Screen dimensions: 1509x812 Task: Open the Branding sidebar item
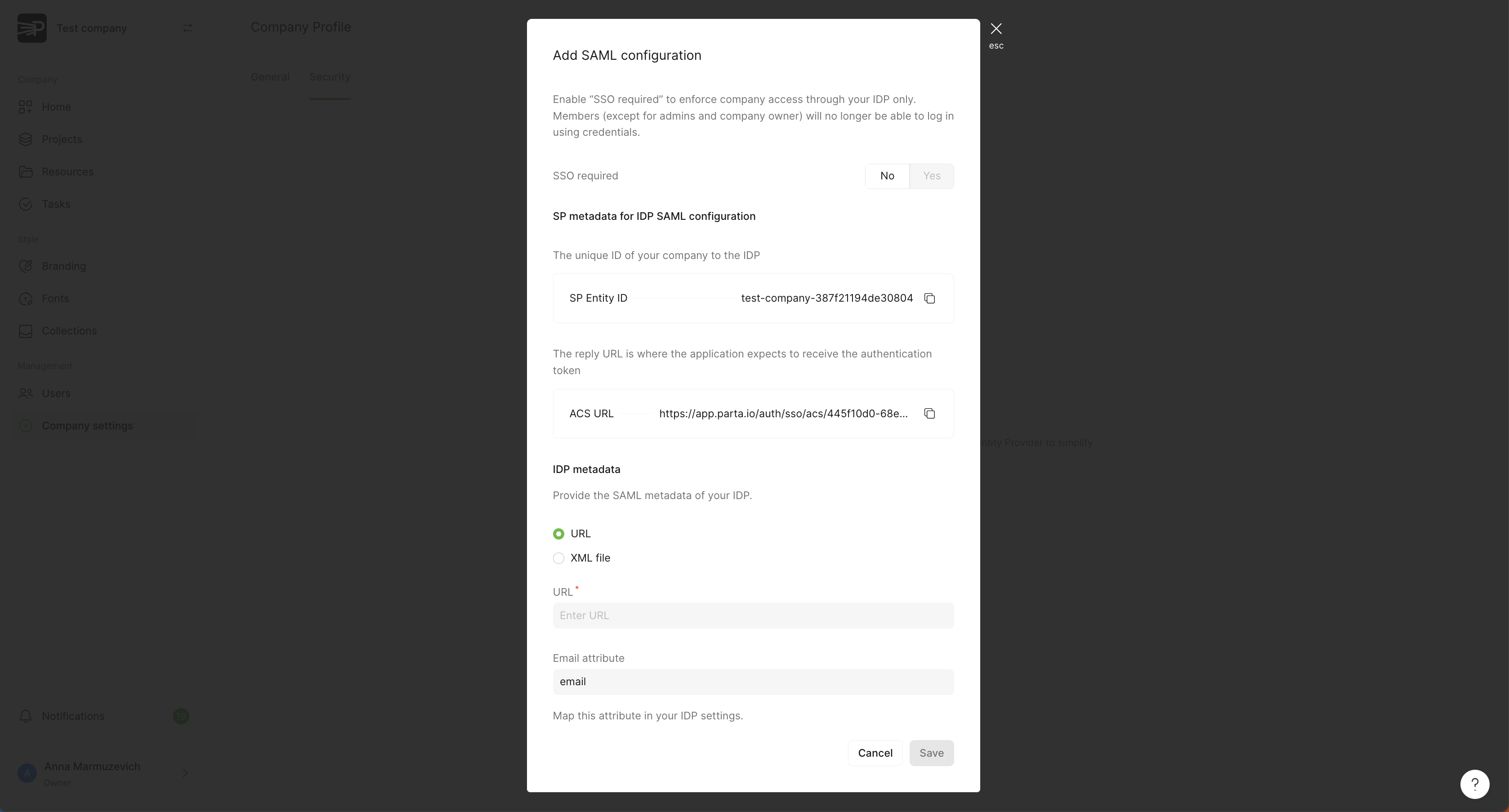(x=63, y=266)
